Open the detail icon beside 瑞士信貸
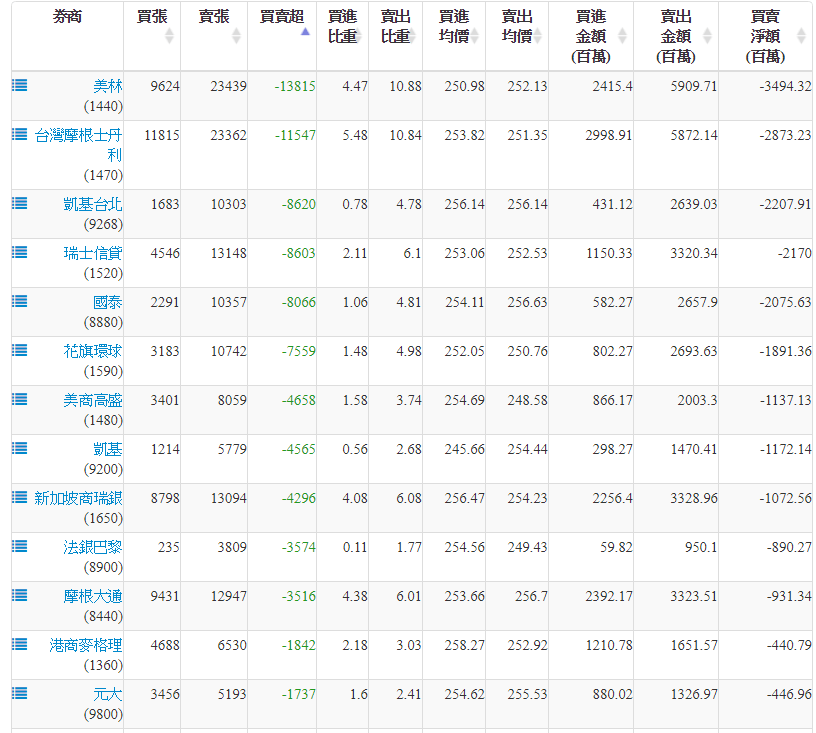This screenshot has height=733, width=816. click(x=20, y=252)
